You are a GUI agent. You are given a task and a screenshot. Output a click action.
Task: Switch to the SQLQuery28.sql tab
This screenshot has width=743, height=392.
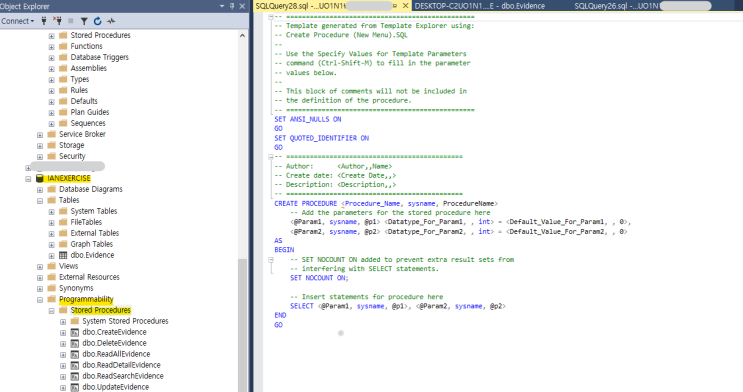[x=325, y=6]
